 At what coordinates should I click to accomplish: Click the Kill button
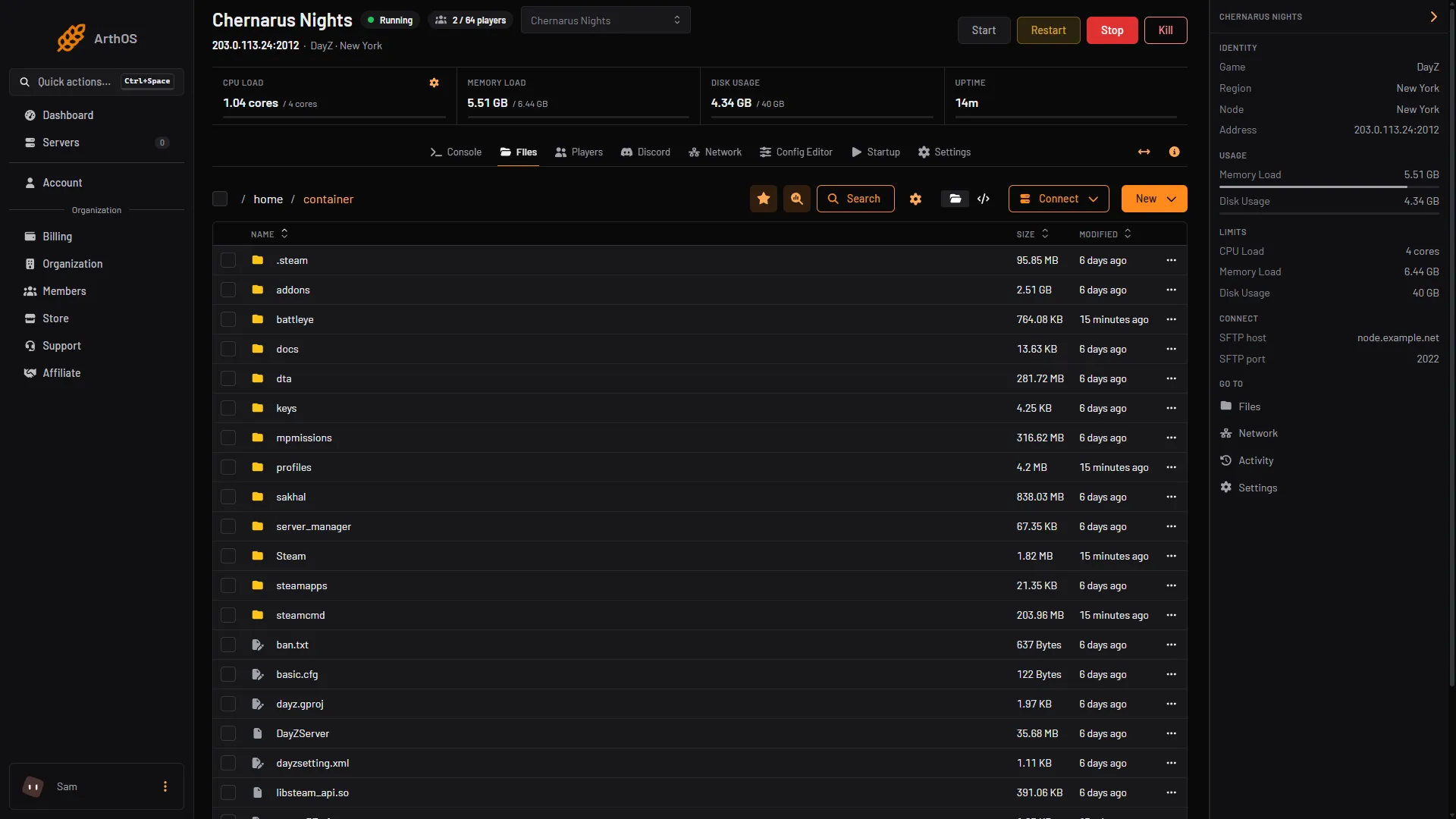(1166, 30)
